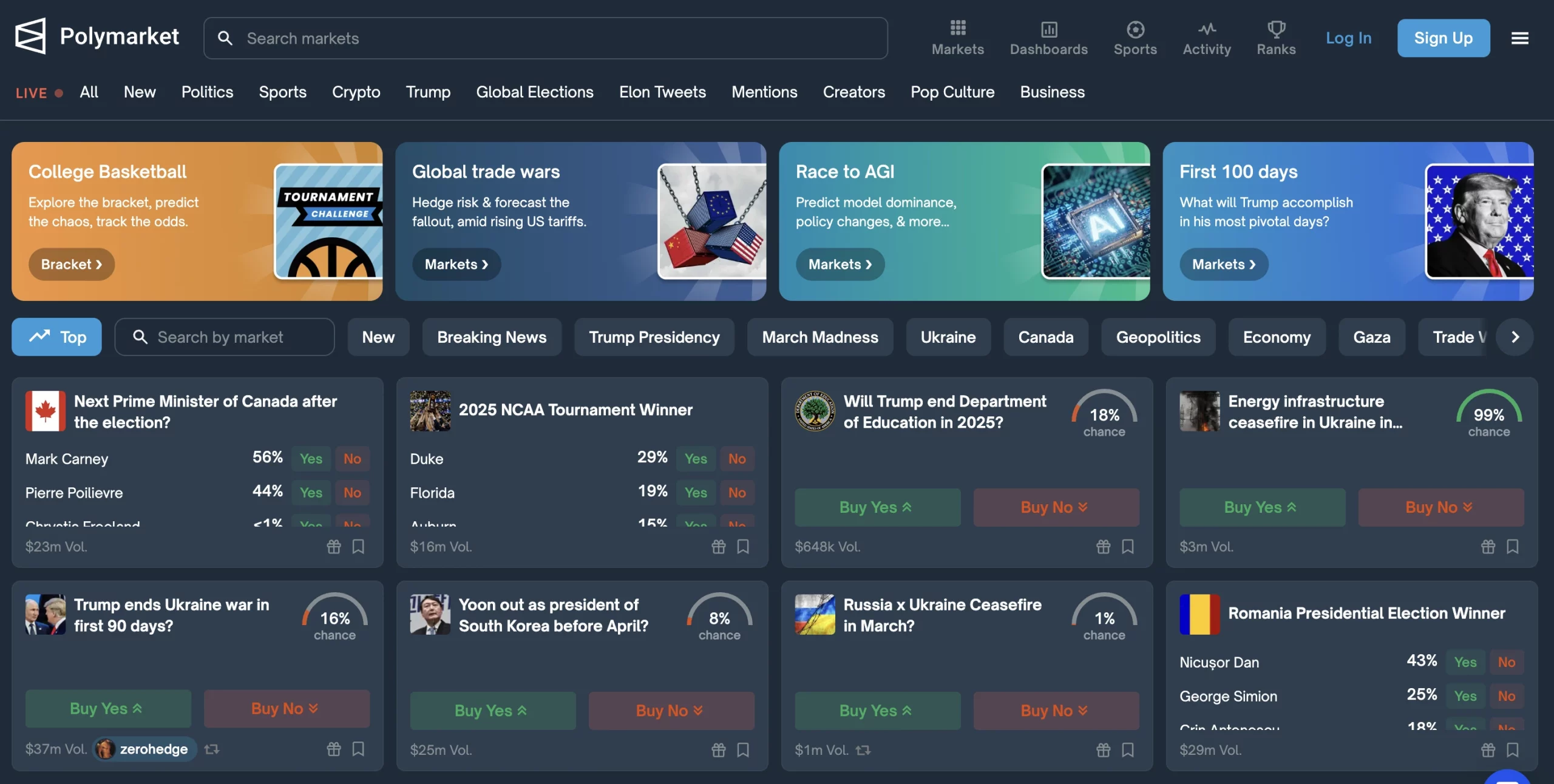
Task: Open Markets on First 100 days banner
Action: 1224,265
